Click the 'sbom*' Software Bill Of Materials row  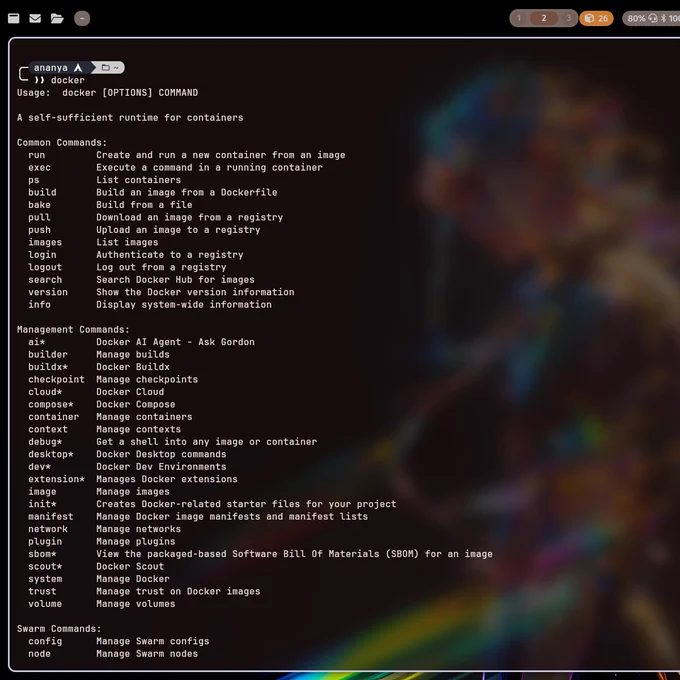click(x=261, y=554)
